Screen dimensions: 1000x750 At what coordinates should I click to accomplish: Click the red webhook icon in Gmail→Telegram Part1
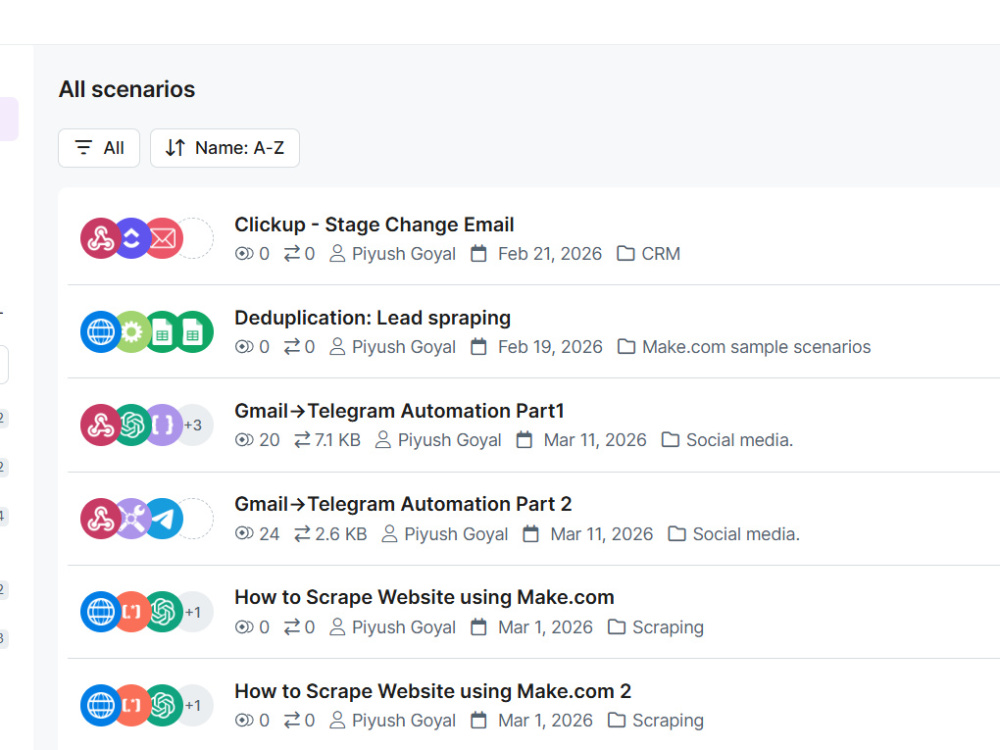tap(100, 425)
